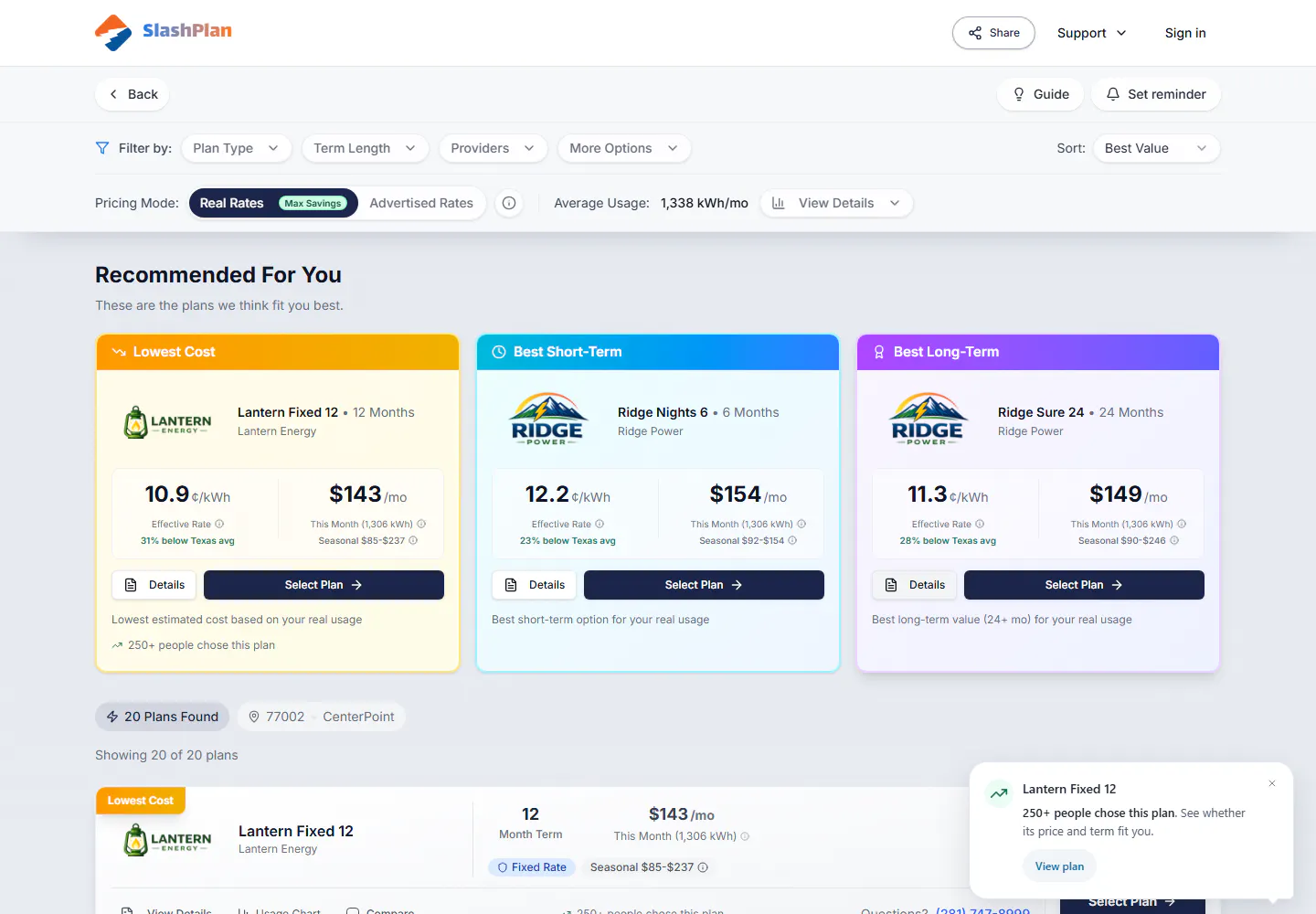The height and width of the screenshot is (914, 1316).
Task: Open Details for Ridge Sure 24
Action: coord(915,585)
